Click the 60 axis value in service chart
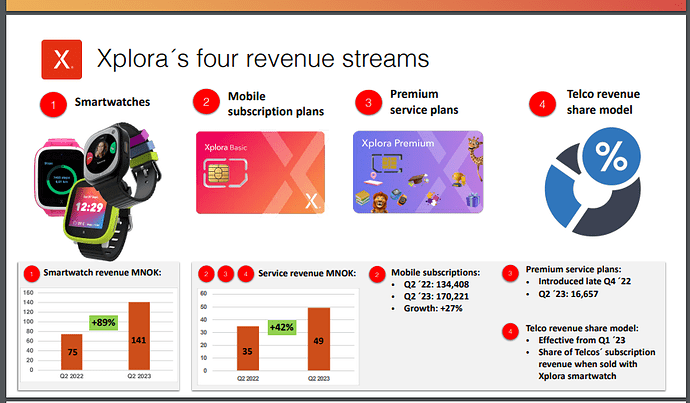Viewport: 690px width, 403px height. tap(204, 293)
